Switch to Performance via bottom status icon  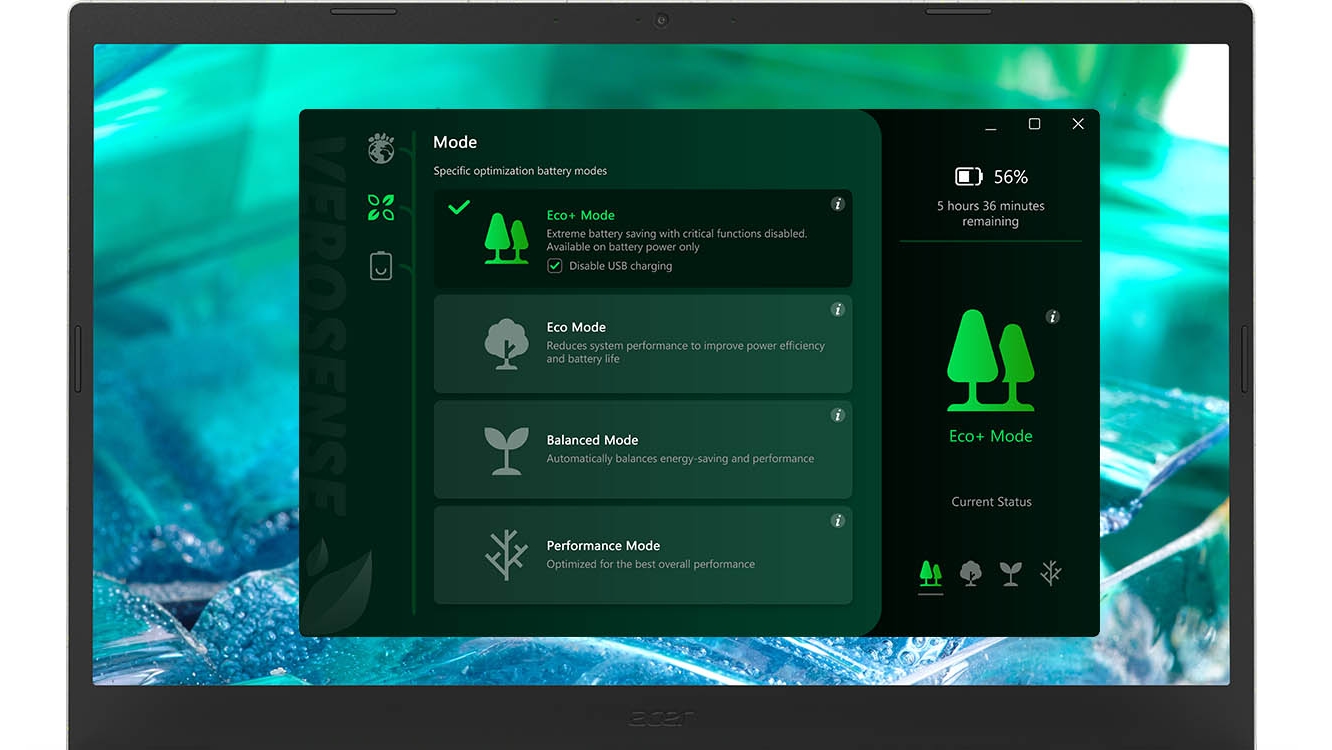pos(1050,573)
